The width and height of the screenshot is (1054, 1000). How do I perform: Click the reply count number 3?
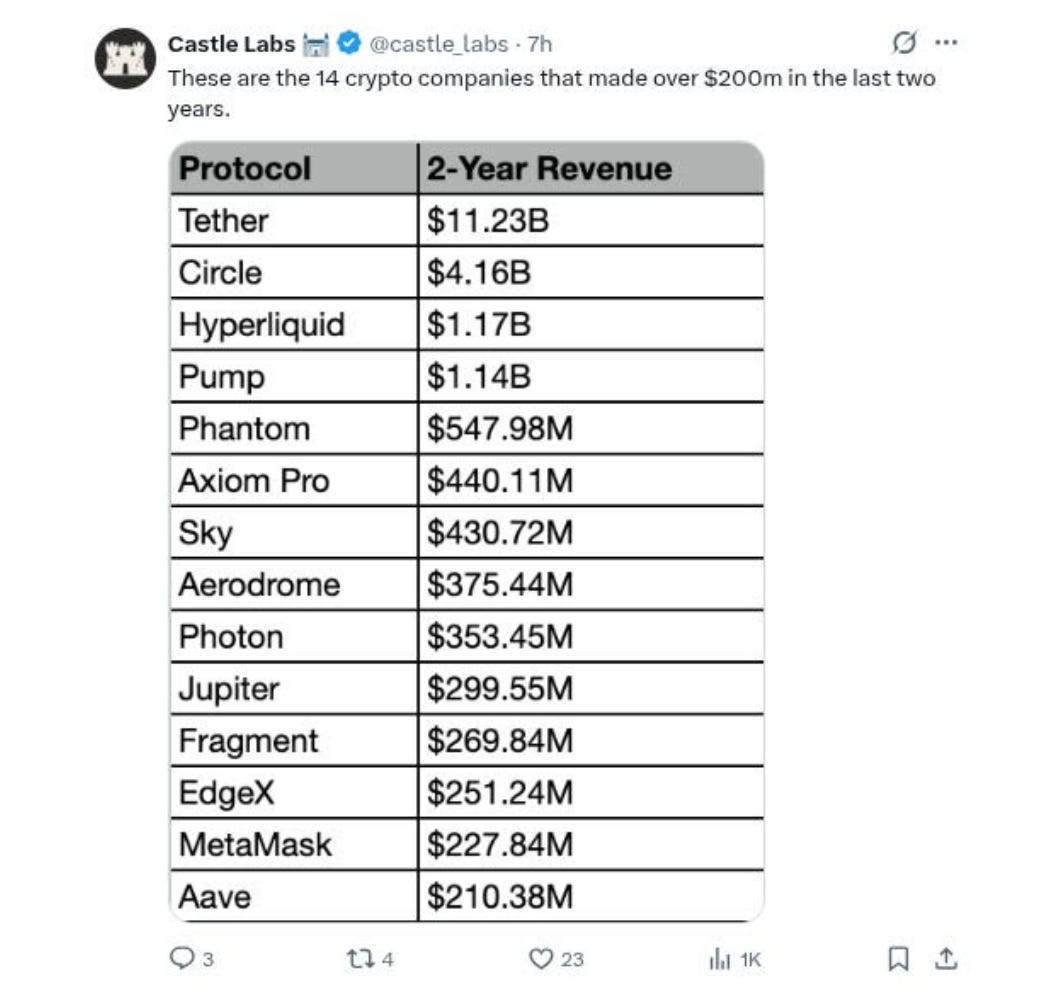tap(208, 959)
